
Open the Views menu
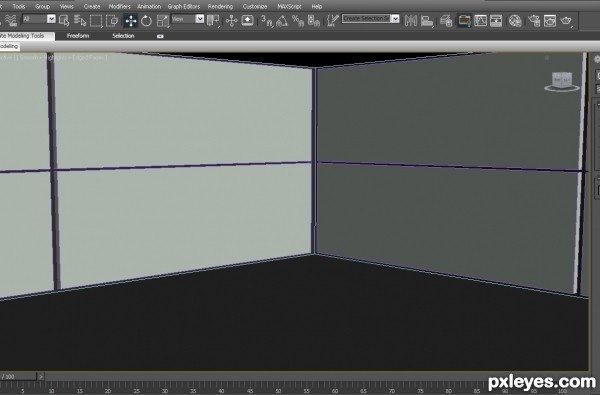(67, 7)
